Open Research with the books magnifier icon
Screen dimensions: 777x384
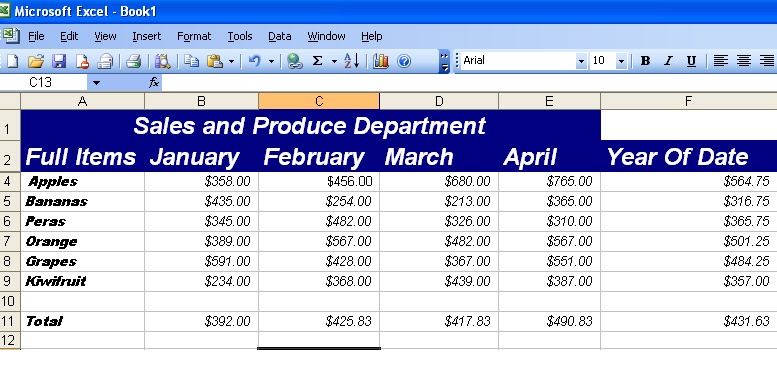[162, 61]
